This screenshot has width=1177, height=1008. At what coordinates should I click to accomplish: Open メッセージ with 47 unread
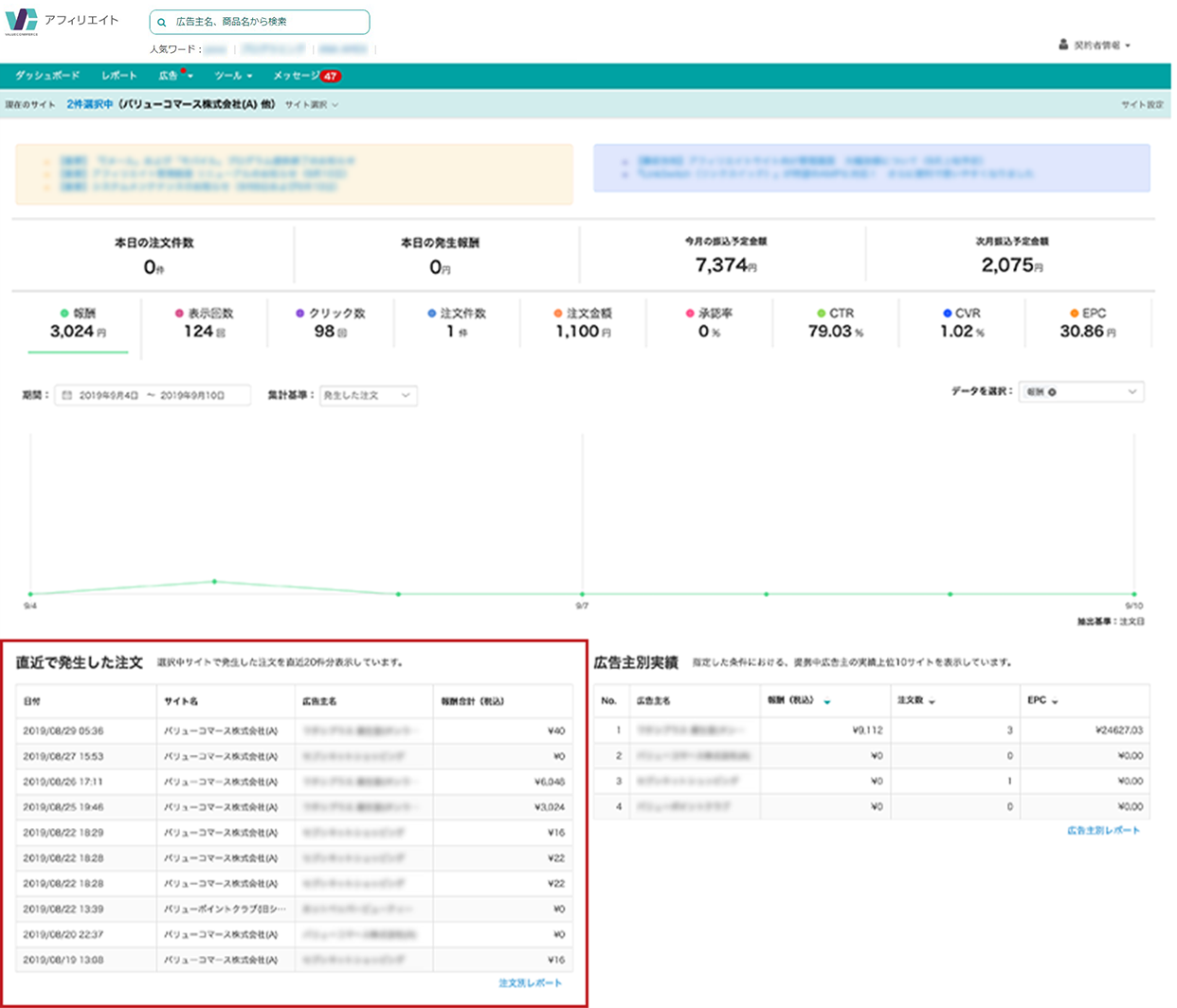click(306, 76)
